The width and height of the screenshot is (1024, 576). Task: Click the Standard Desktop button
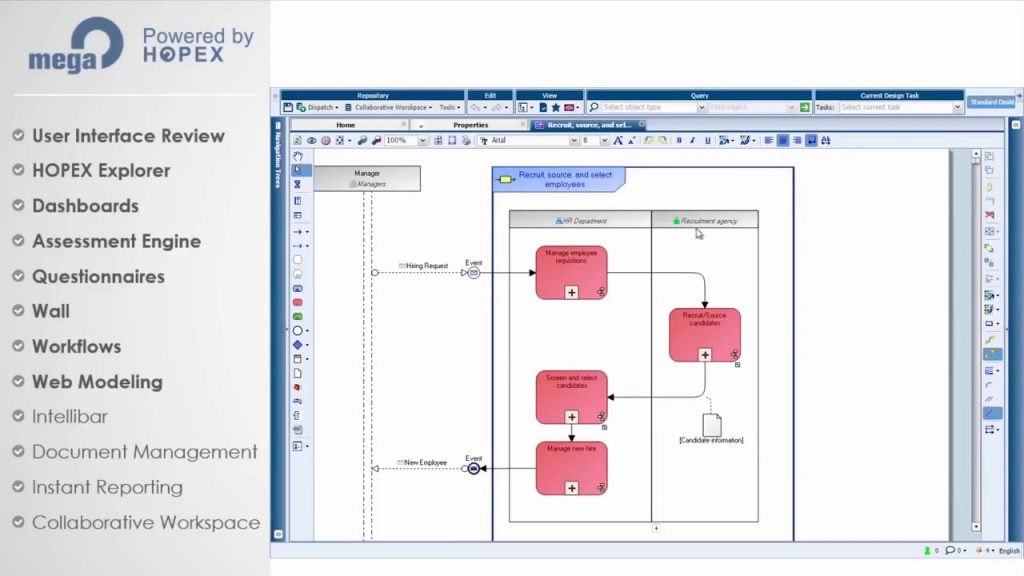[991, 102]
